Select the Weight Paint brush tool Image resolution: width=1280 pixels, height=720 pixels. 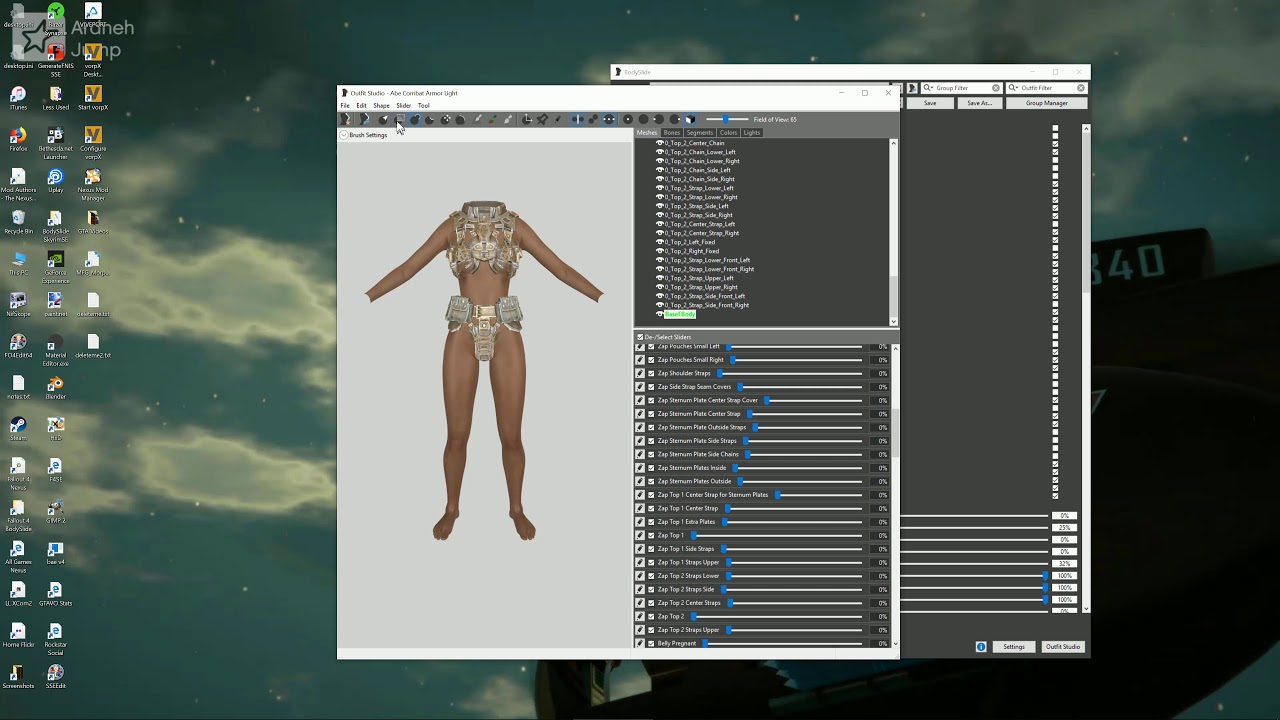click(x=477, y=119)
